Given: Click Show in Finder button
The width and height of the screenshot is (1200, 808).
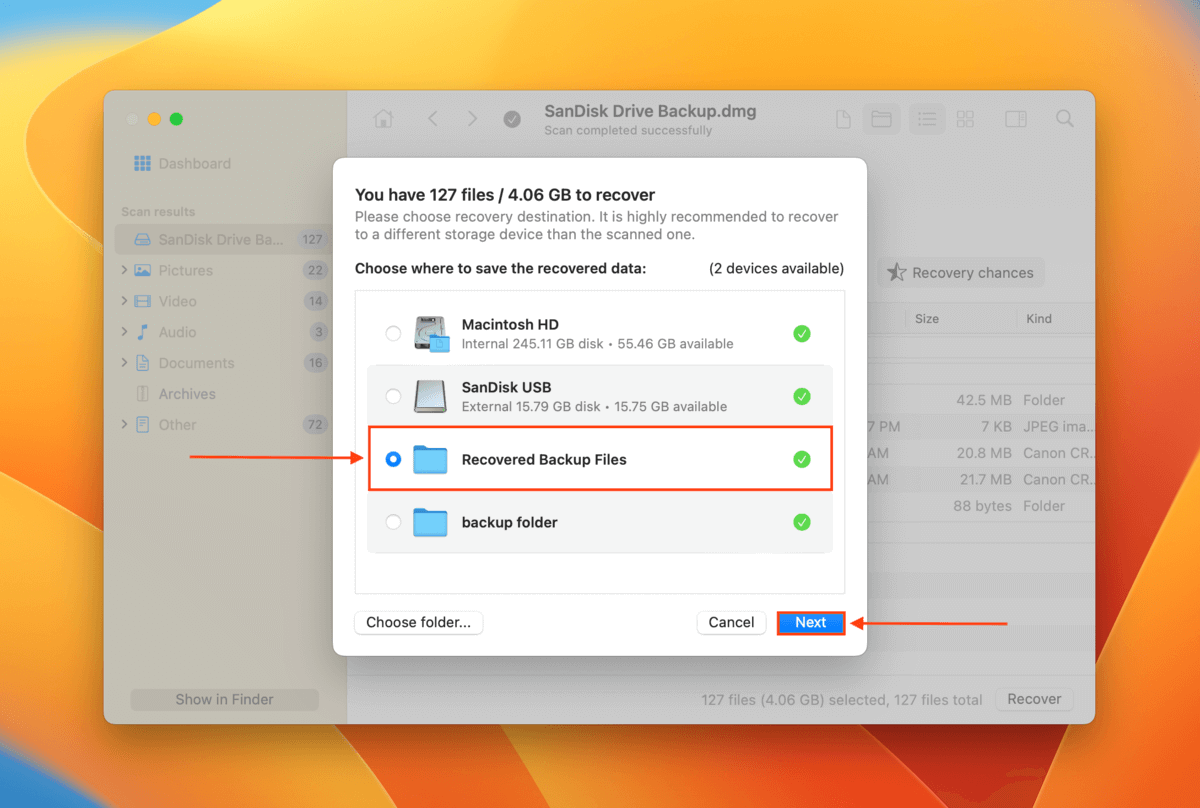Looking at the screenshot, I should (224, 700).
